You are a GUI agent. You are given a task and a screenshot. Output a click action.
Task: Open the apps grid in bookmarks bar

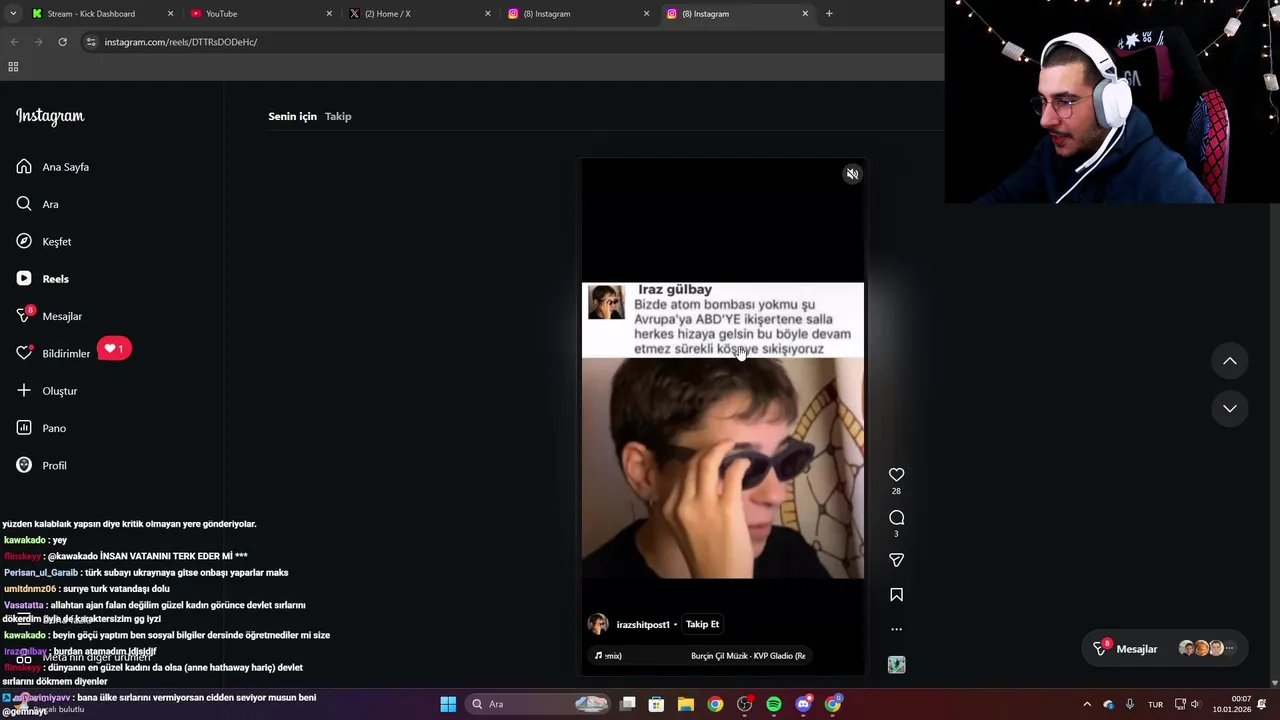pos(13,67)
